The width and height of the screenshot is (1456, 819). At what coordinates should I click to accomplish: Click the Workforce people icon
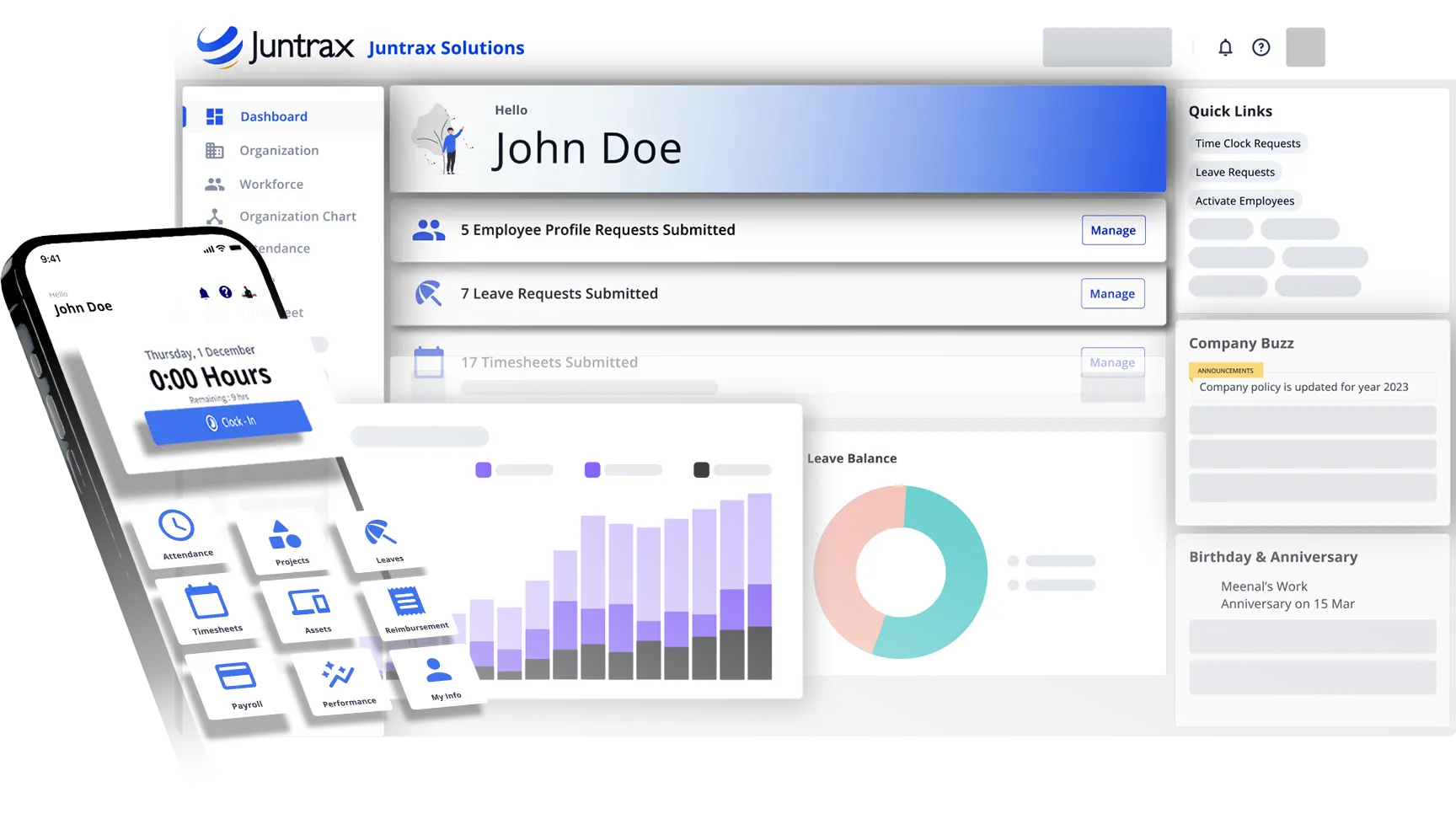pos(215,184)
